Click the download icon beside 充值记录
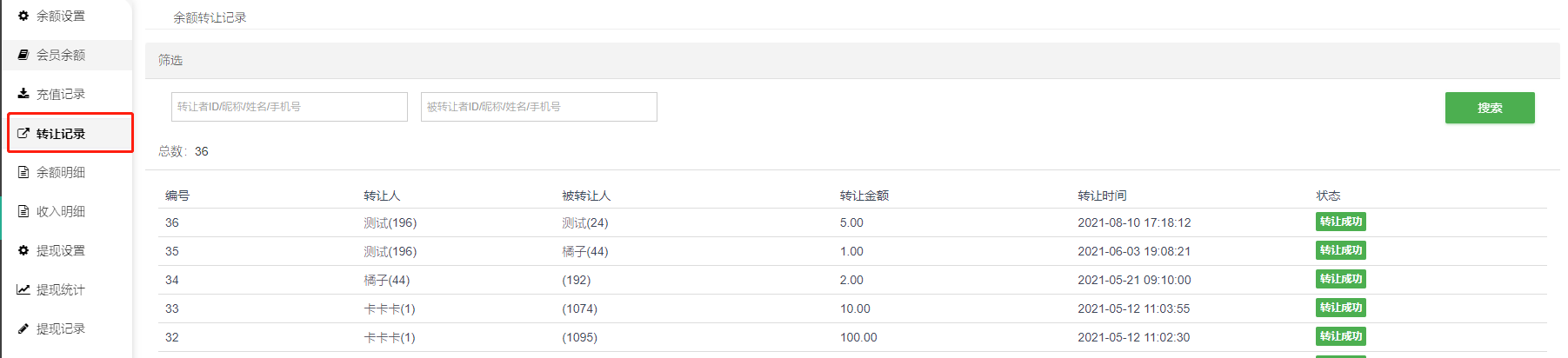The image size is (1568, 358). [23, 94]
